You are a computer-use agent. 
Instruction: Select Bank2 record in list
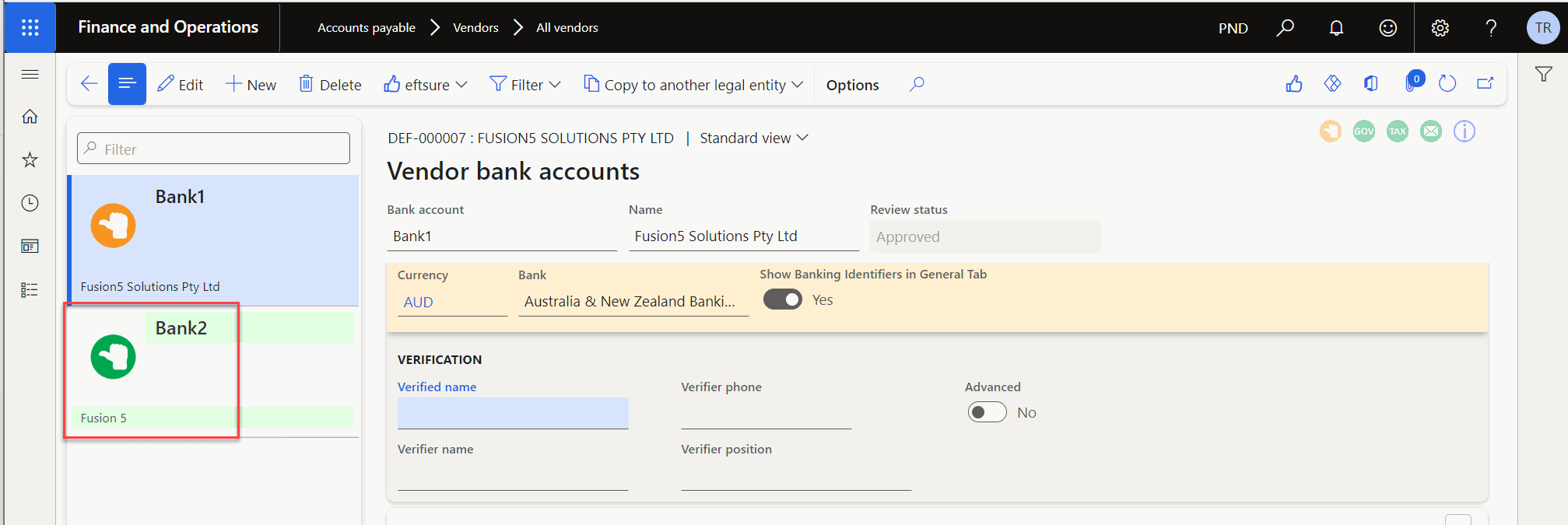(214, 372)
